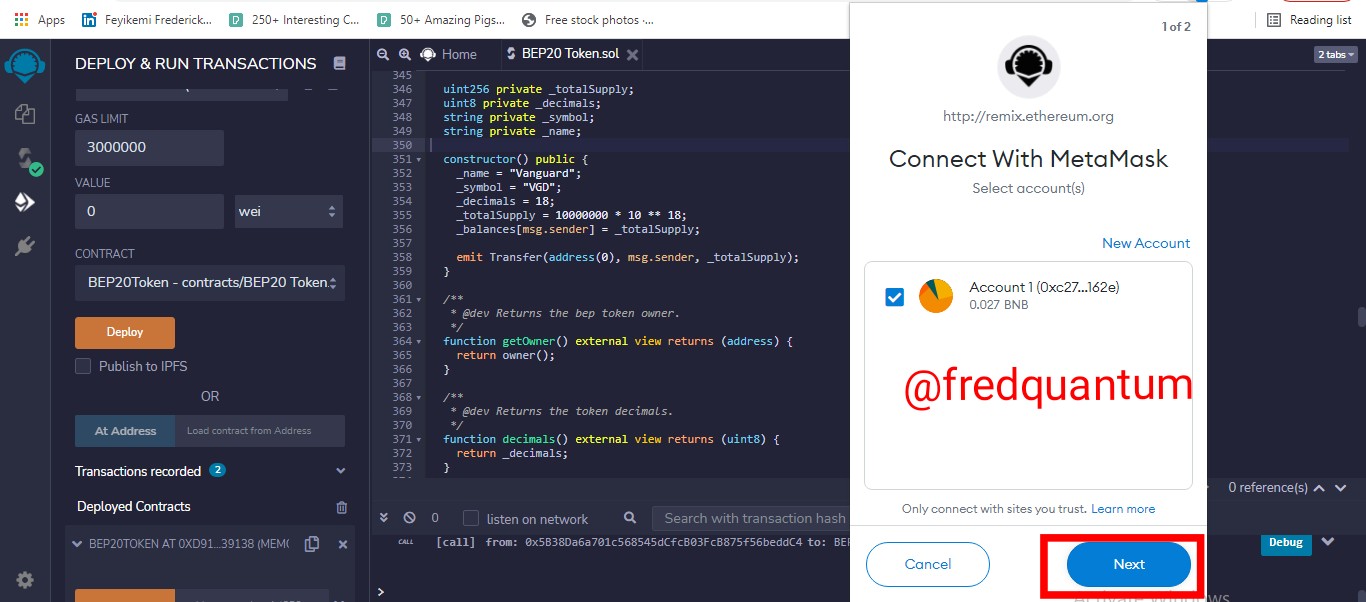
Task: Expand the Transactions recorded section
Action: click(x=341, y=471)
